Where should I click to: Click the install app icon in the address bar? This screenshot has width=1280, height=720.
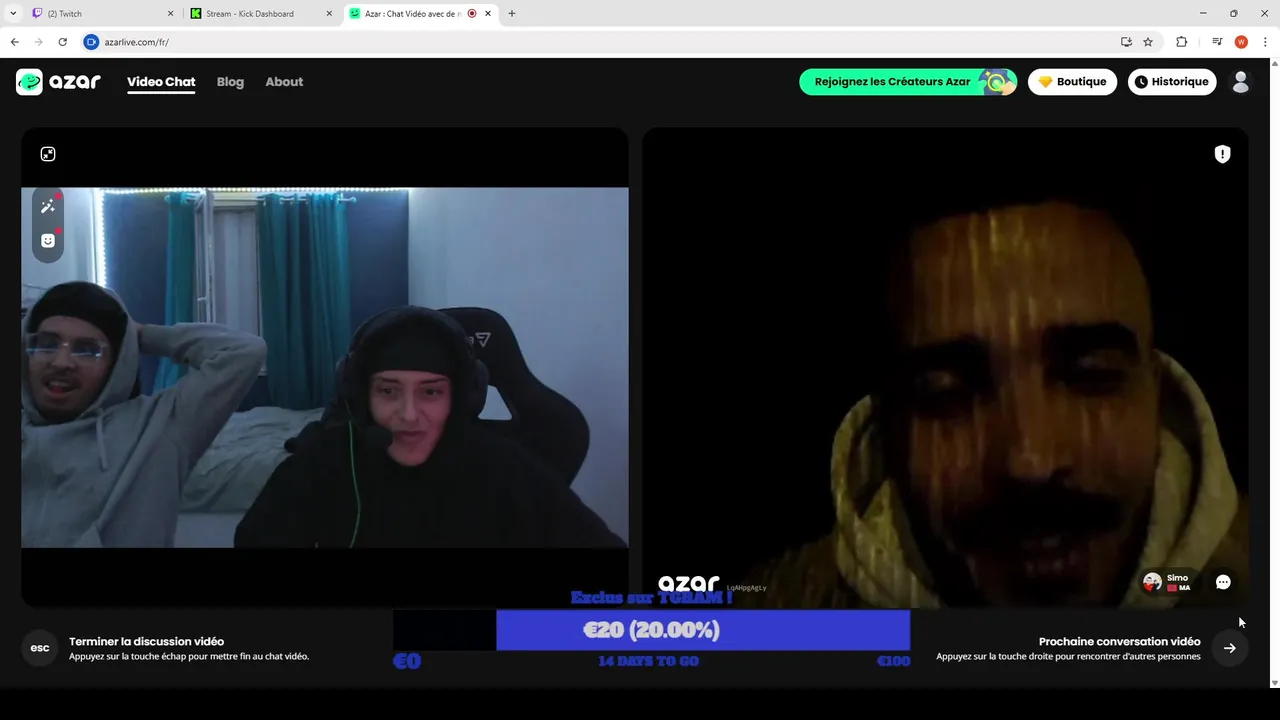point(1126,42)
